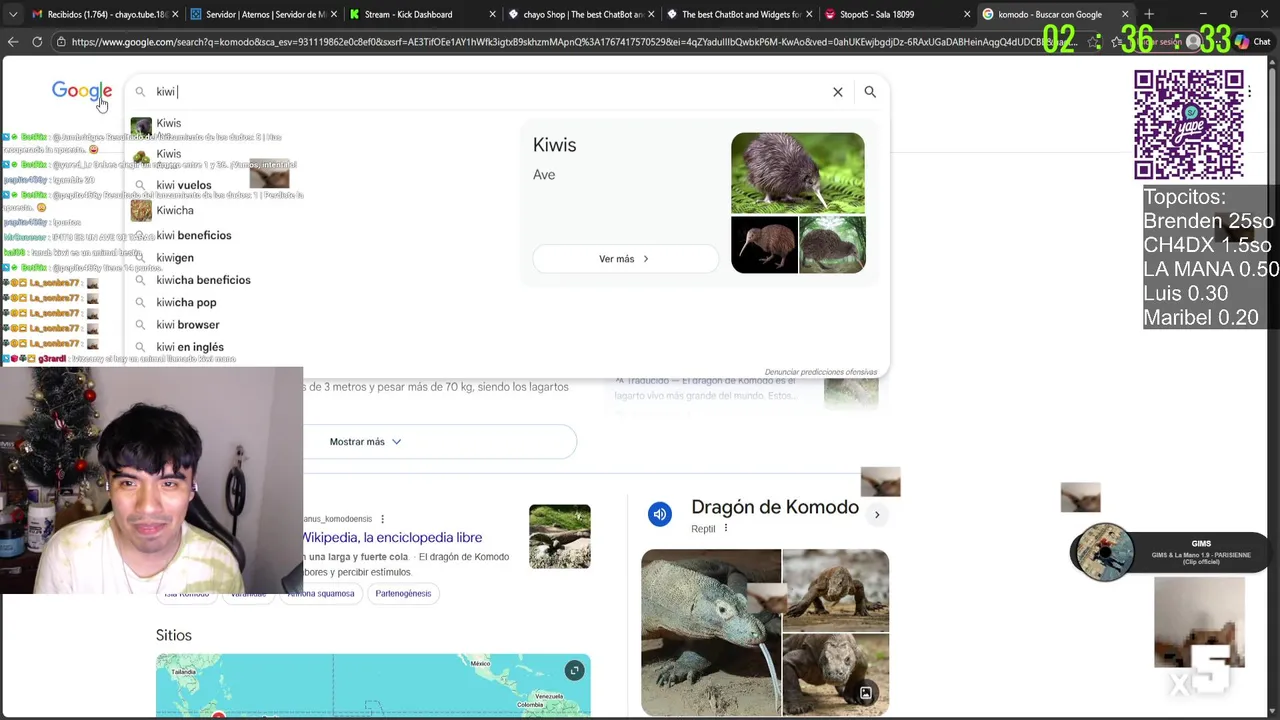Click the Kiwis panel title

pyautogui.click(x=555, y=145)
